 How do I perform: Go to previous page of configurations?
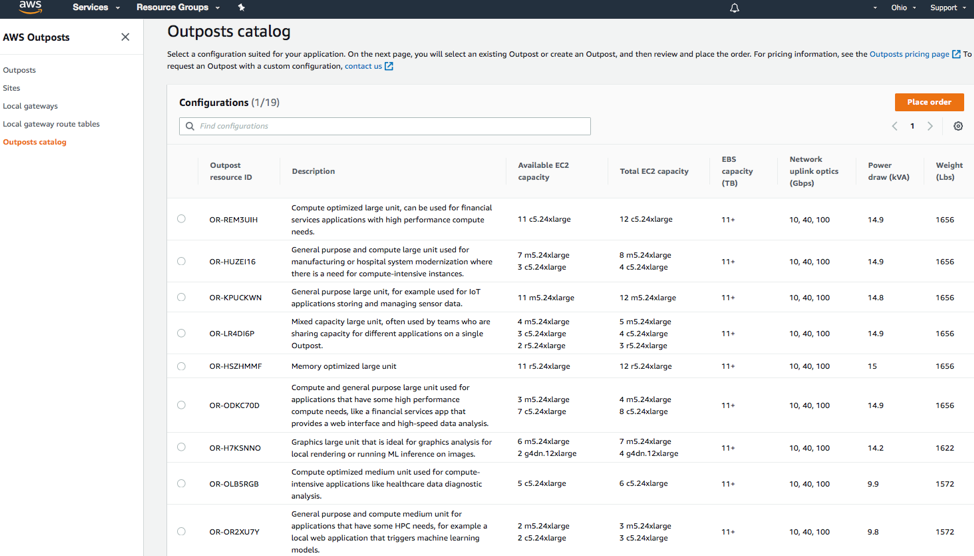coord(895,126)
